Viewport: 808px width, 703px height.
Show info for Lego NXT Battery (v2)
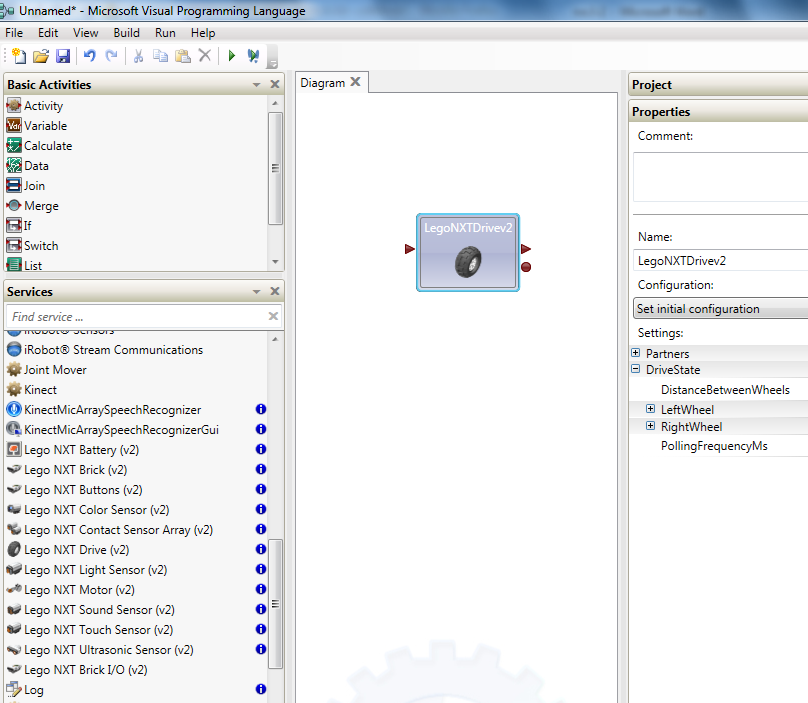(261, 449)
